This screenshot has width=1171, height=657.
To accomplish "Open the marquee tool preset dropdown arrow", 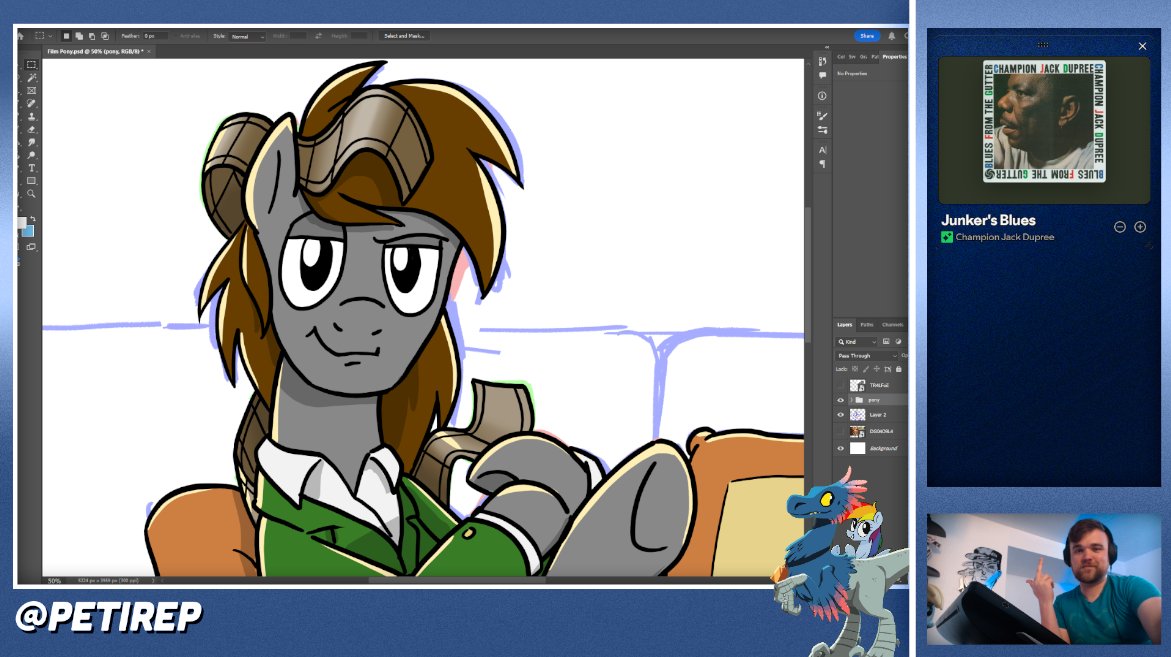I will (x=50, y=36).
